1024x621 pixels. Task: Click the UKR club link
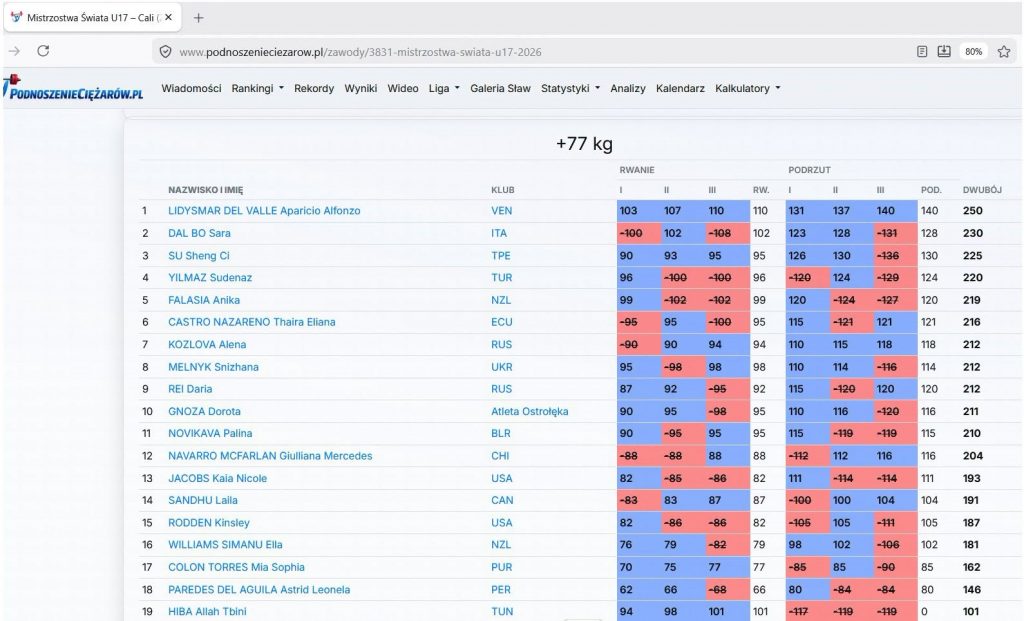502,367
